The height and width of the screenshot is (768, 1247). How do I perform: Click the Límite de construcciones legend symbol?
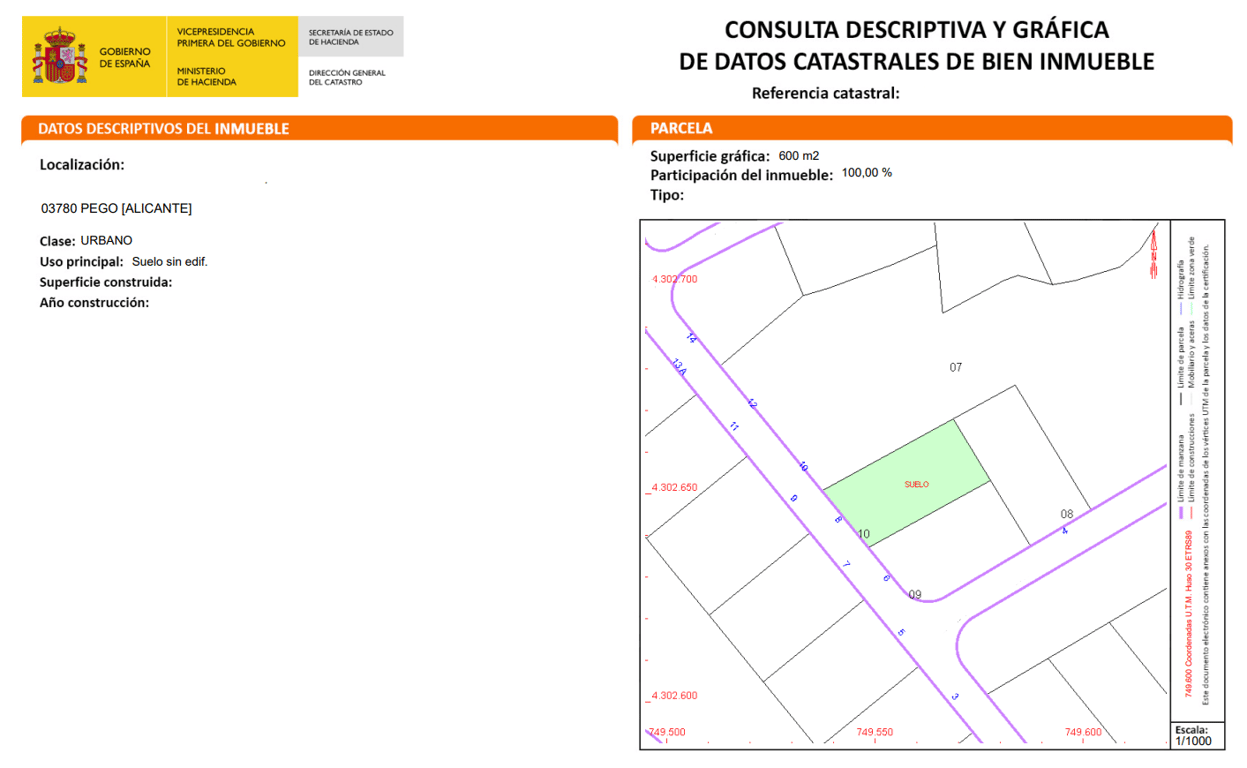pyautogui.click(x=1190, y=511)
